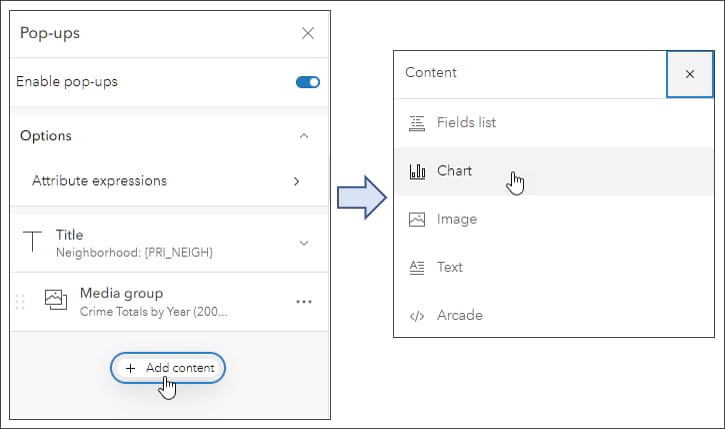Pick the Arcade content option
Viewport: 725px width, 429px height.
(x=460, y=315)
